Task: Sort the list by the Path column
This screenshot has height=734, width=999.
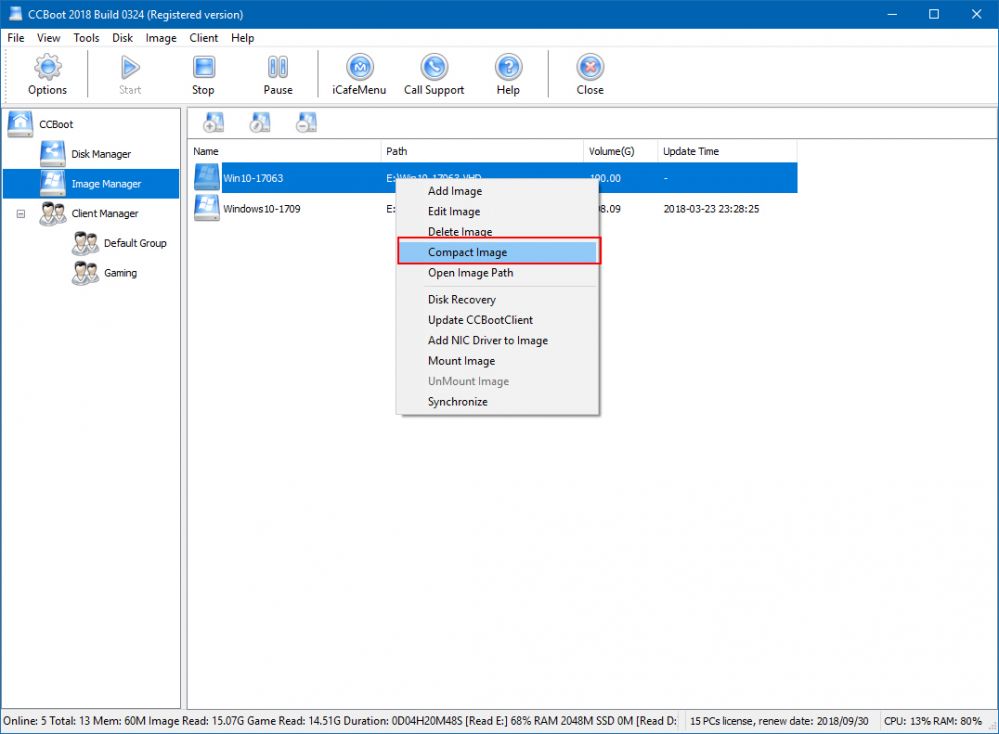Action: (482, 151)
